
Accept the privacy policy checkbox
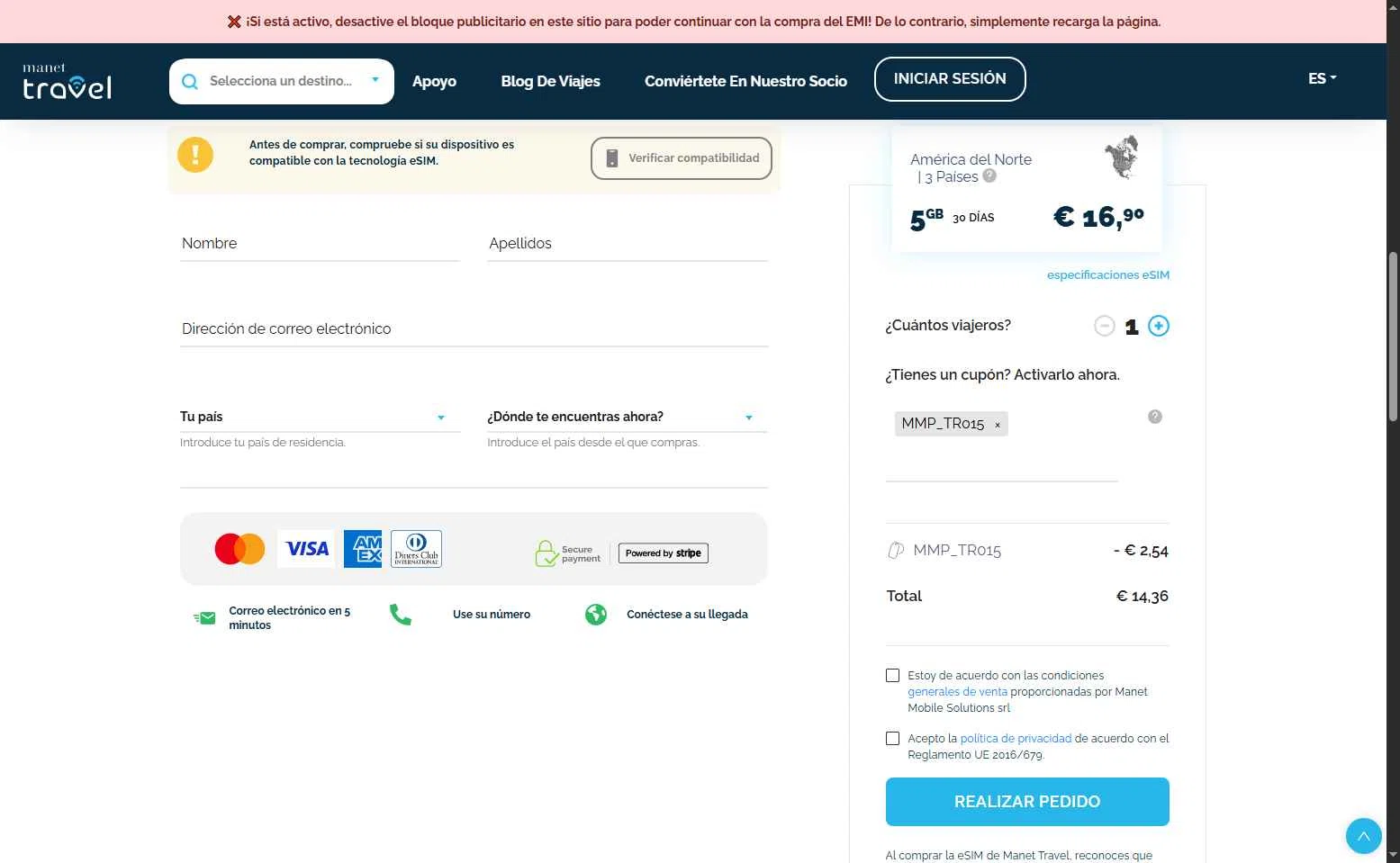point(892,738)
